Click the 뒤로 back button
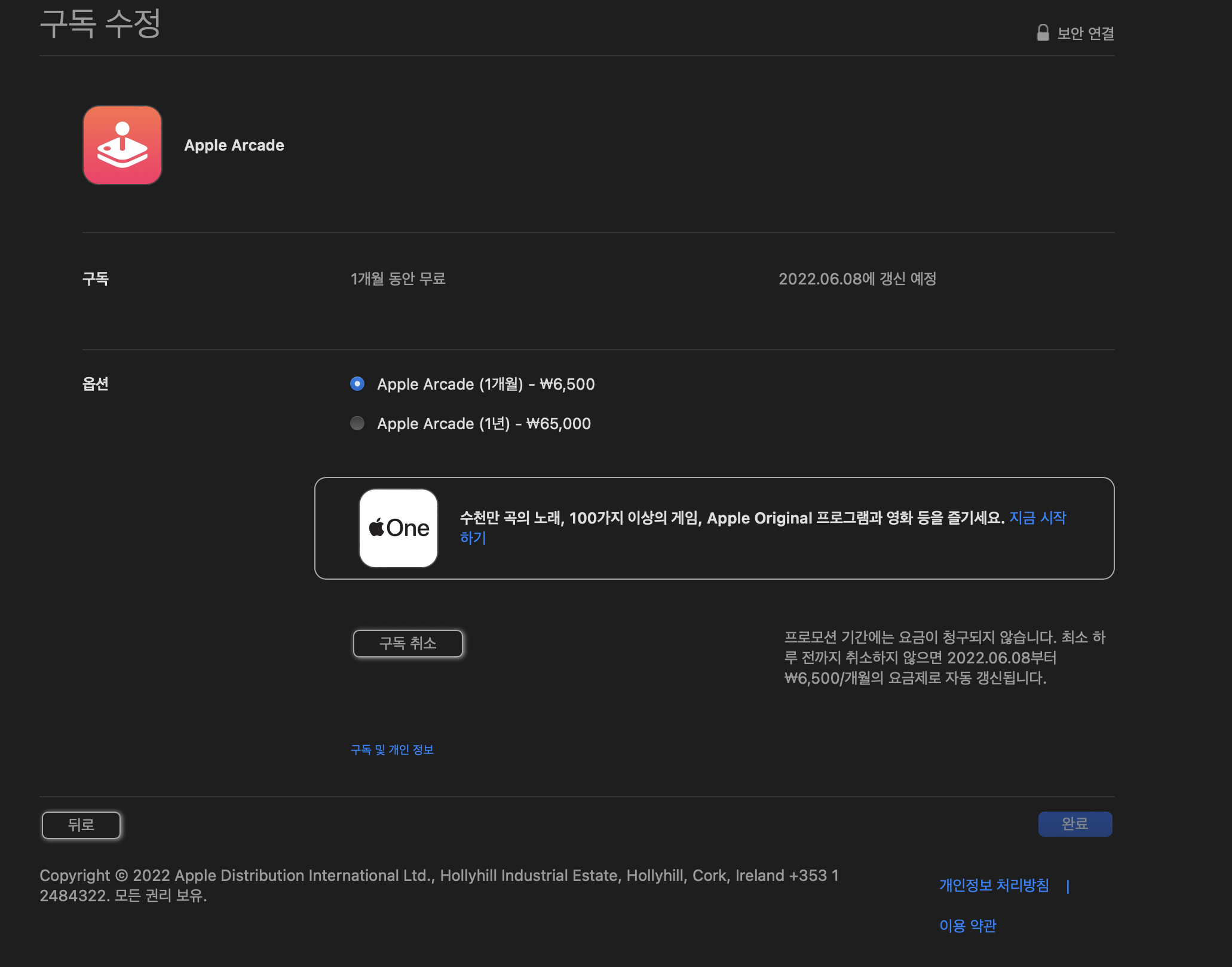The height and width of the screenshot is (967, 1232). click(81, 825)
